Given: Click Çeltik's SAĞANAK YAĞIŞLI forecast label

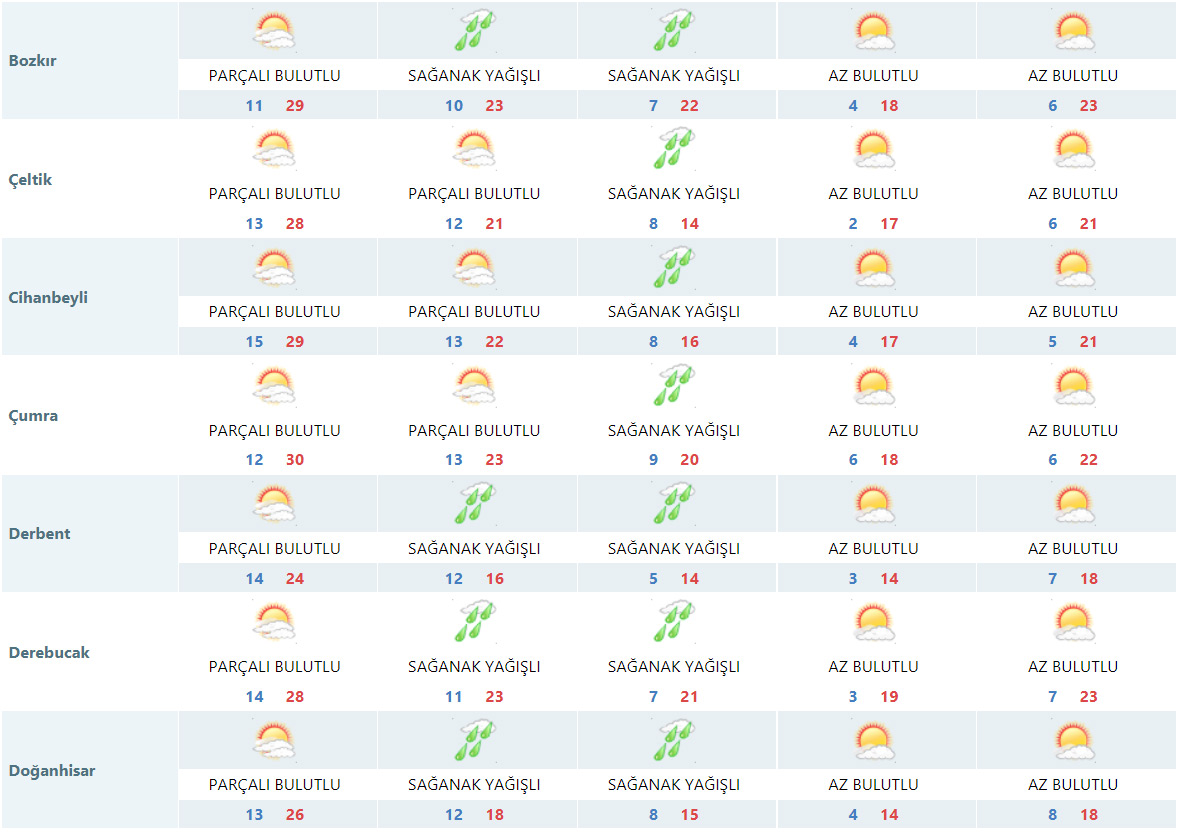Looking at the screenshot, I should pyautogui.click(x=674, y=194).
